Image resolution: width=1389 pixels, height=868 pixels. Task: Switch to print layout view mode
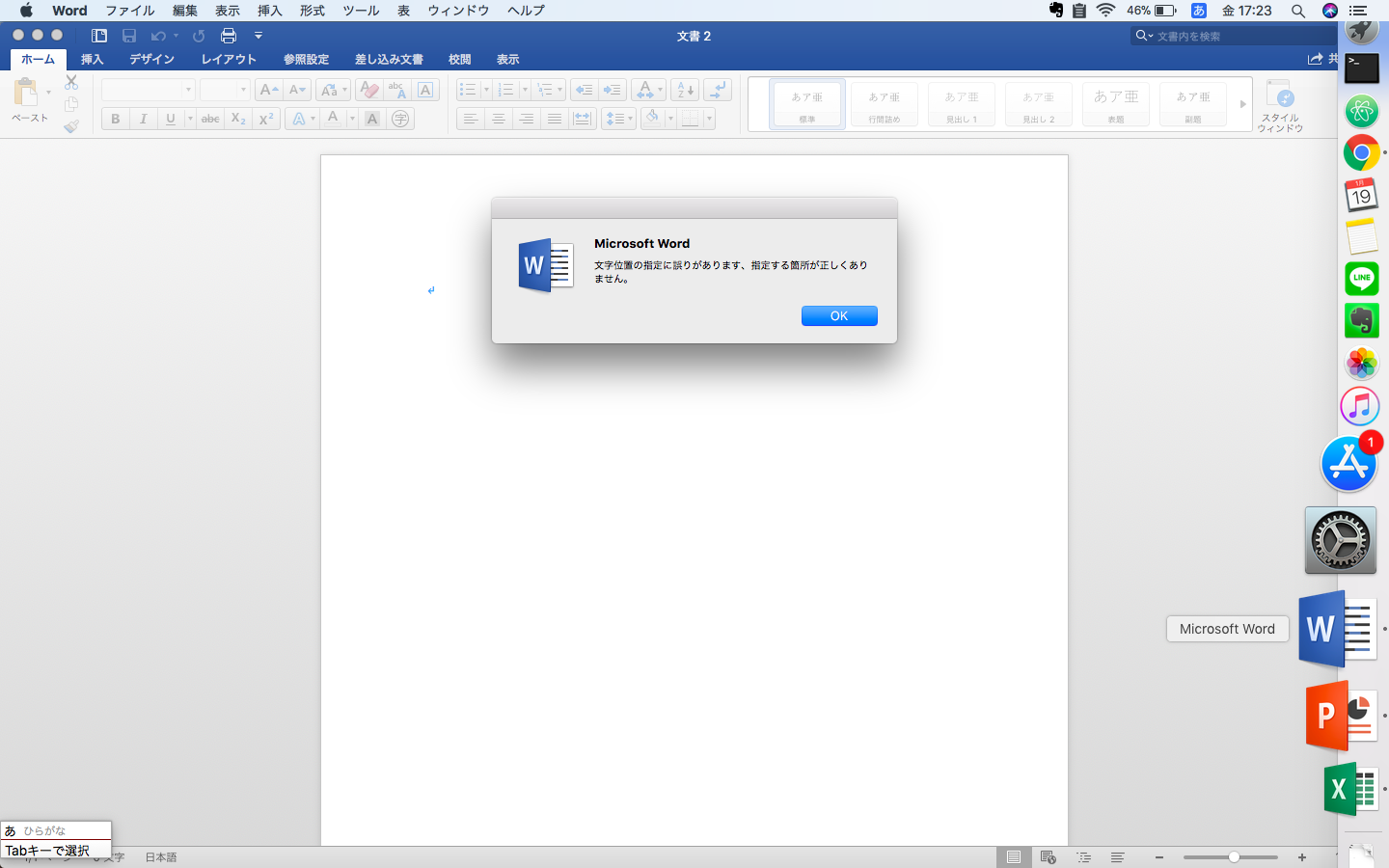pyautogui.click(x=1014, y=856)
